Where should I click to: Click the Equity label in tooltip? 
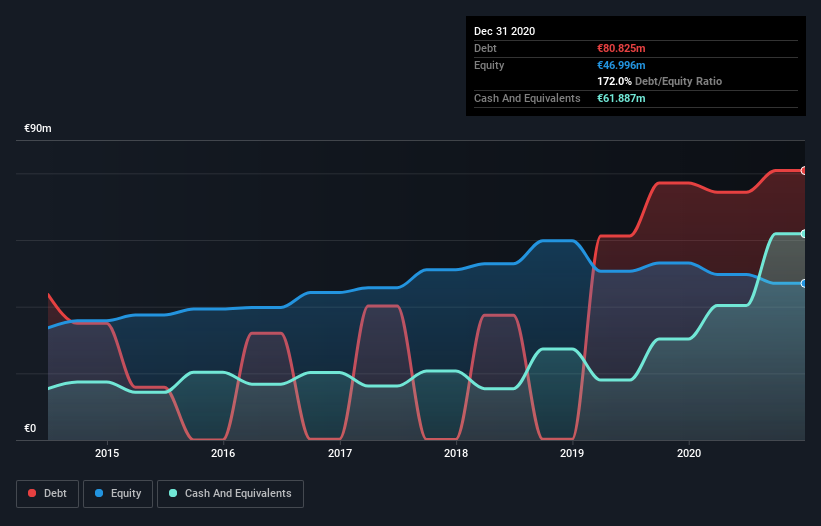coord(489,65)
